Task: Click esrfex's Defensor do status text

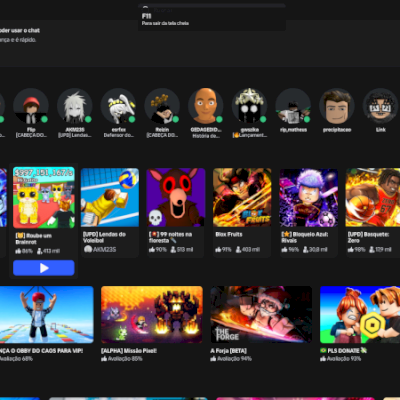Action: pyautogui.click(x=119, y=135)
